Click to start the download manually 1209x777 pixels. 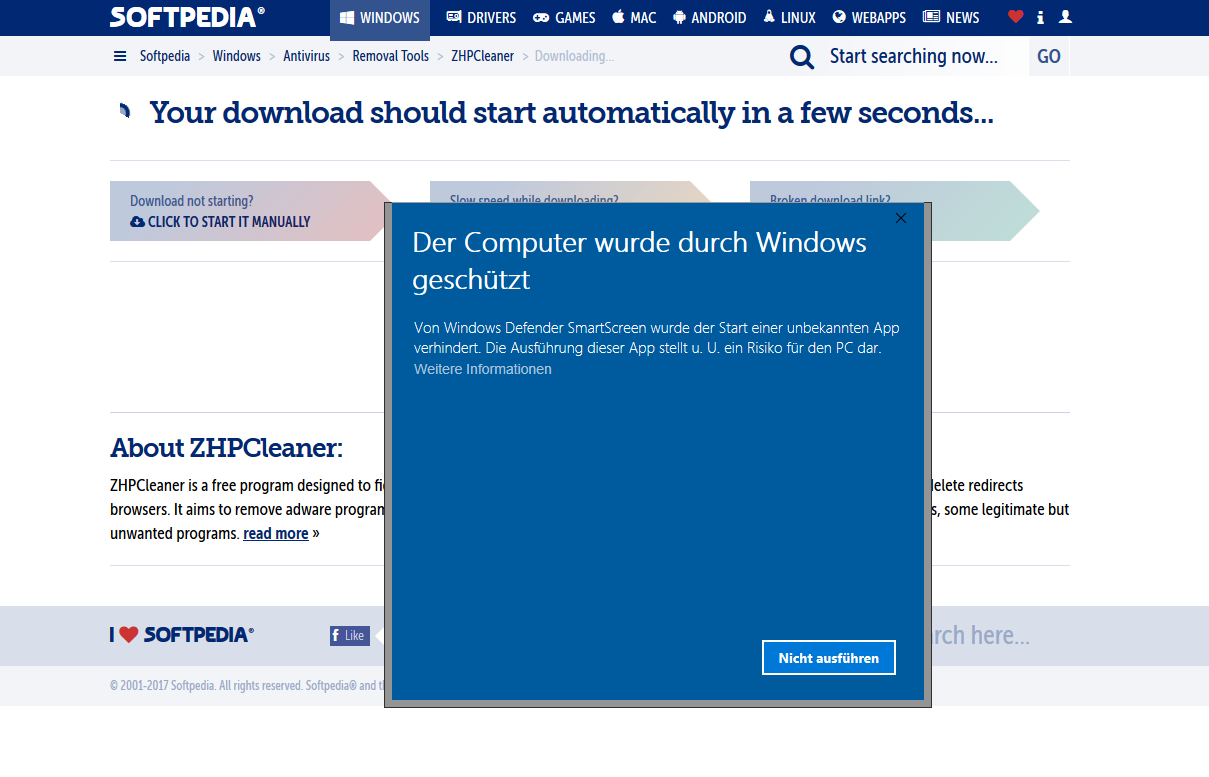(x=220, y=222)
